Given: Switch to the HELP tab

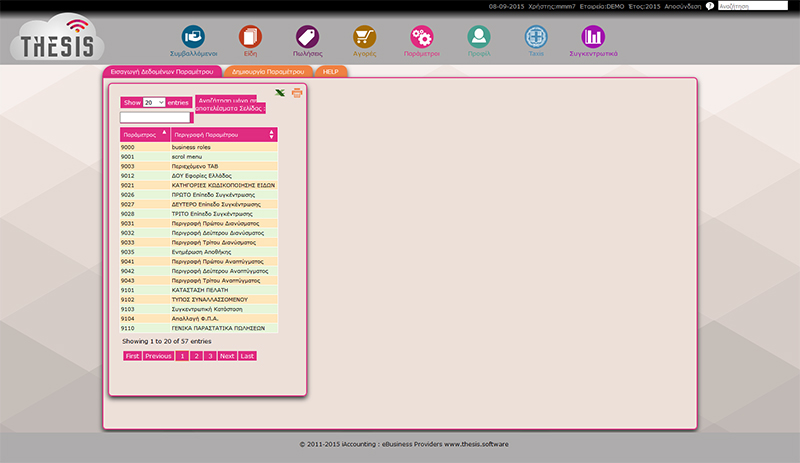Looking at the screenshot, I should click(331, 72).
